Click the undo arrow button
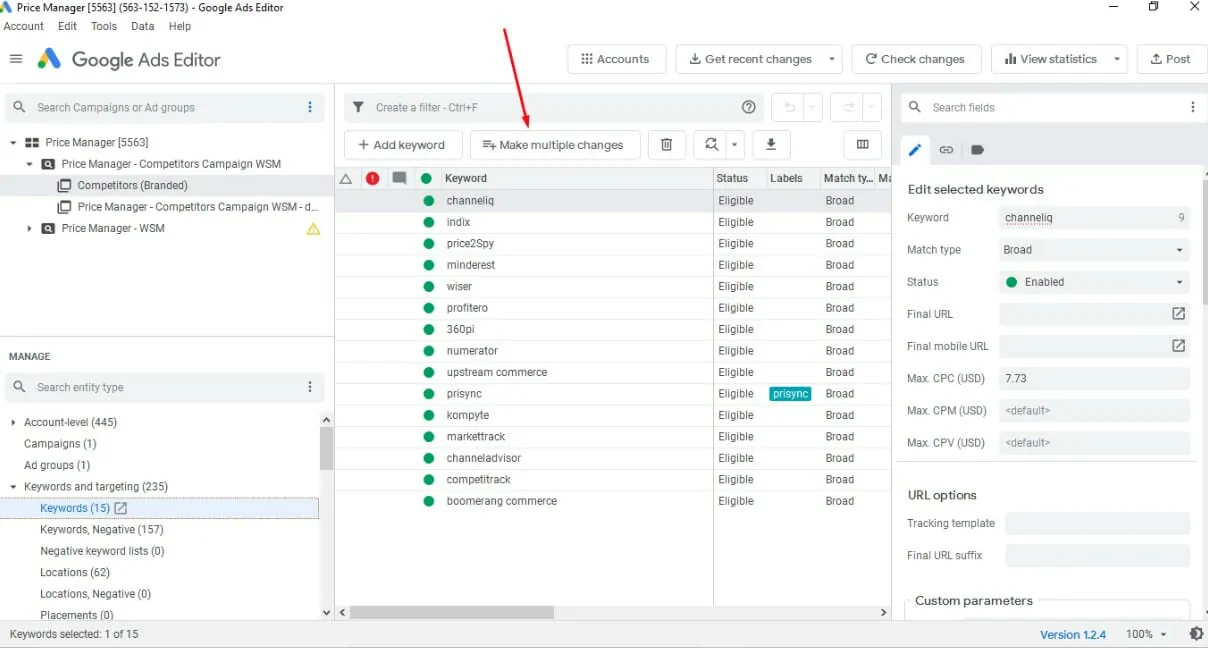 pos(788,107)
